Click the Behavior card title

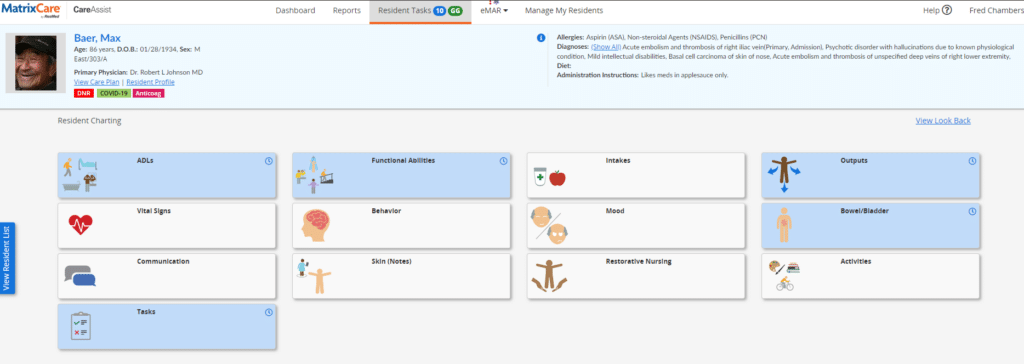coord(386,211)
